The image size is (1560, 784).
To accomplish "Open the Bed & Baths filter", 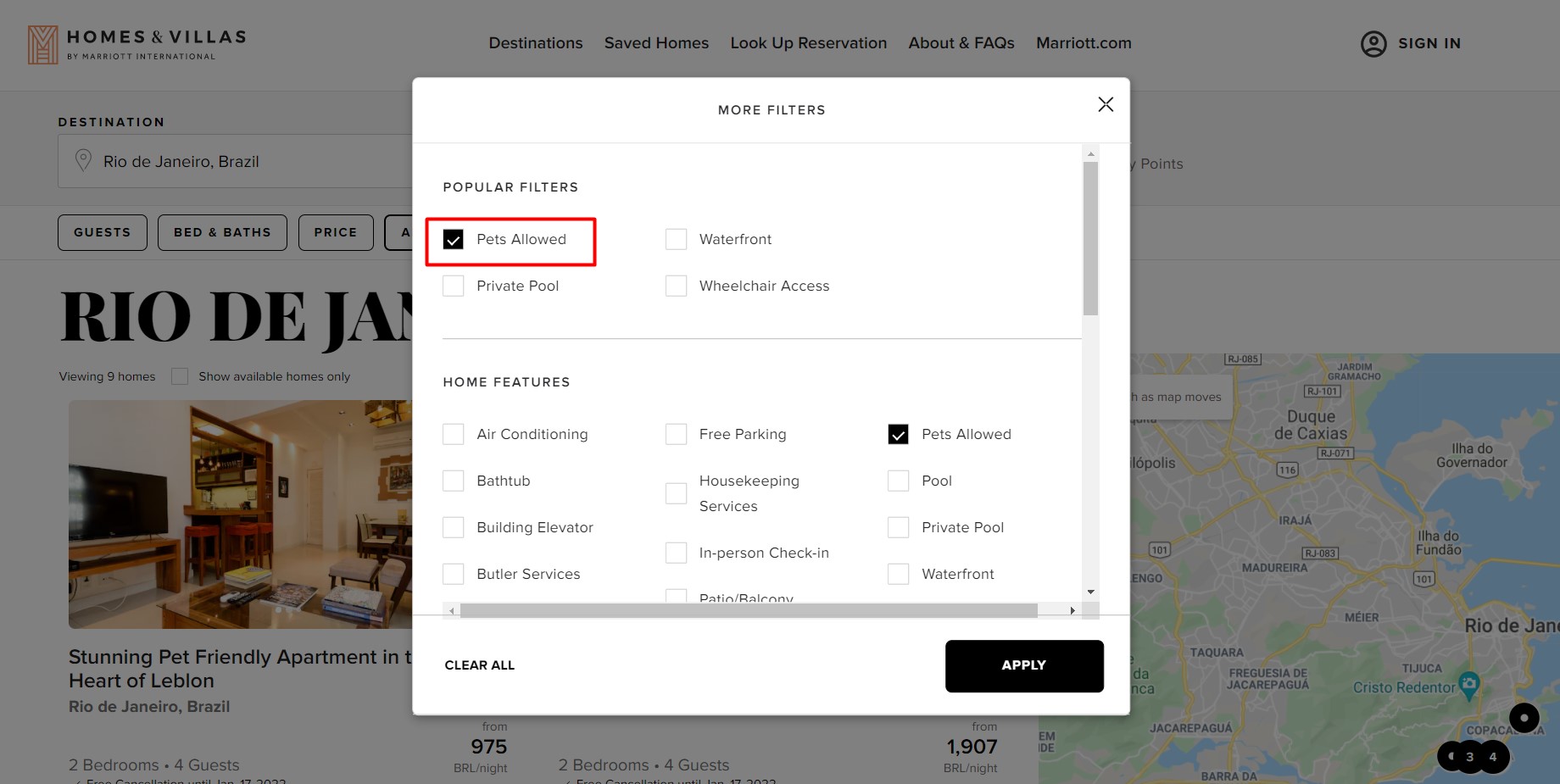I will [222, 232].
